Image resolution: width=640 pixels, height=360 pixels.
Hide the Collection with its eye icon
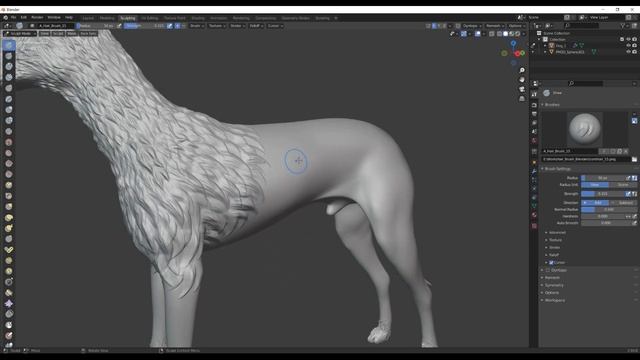(628, 40)
